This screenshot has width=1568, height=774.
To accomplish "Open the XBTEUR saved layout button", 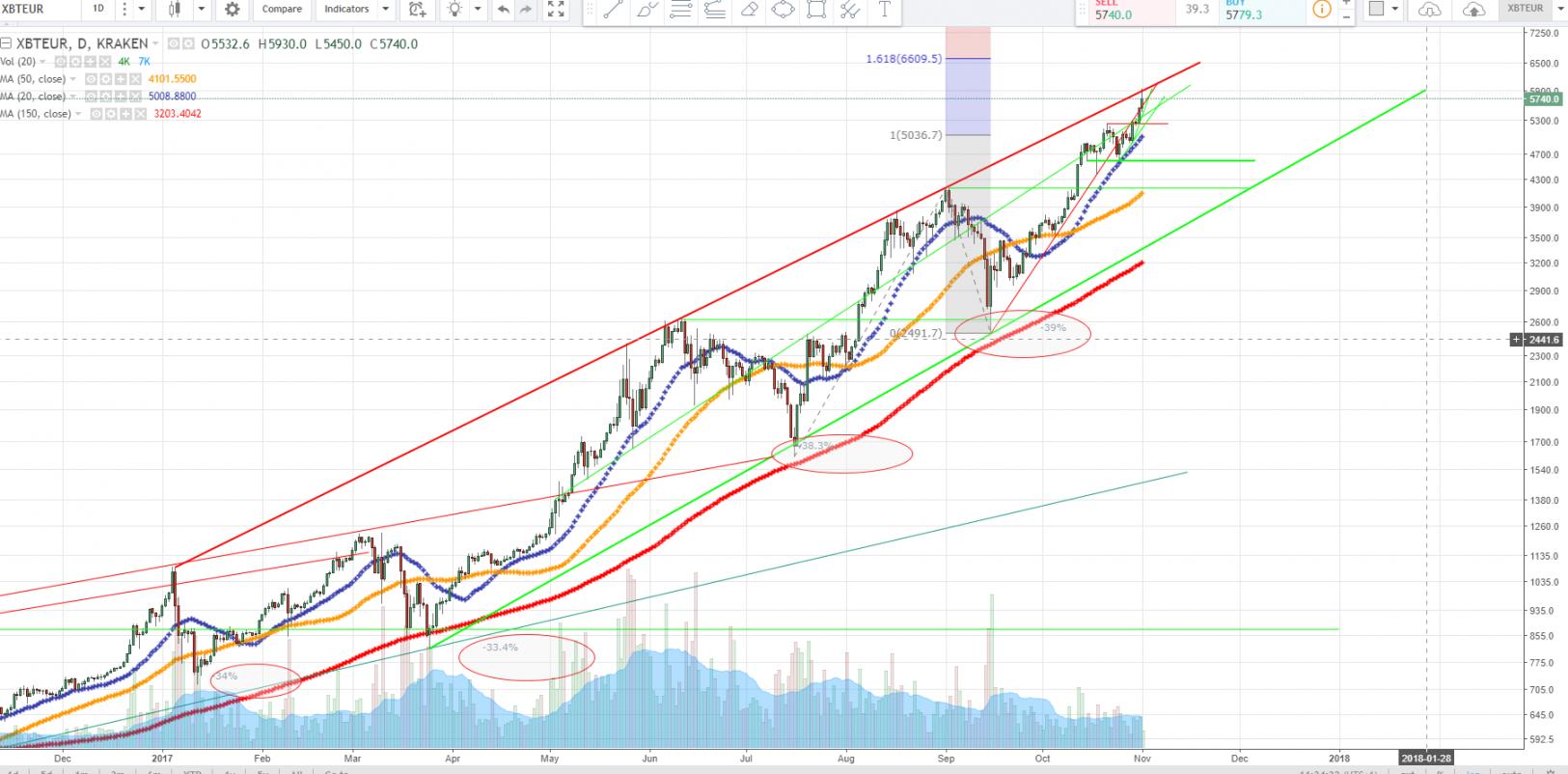I will coord(1524,9).
